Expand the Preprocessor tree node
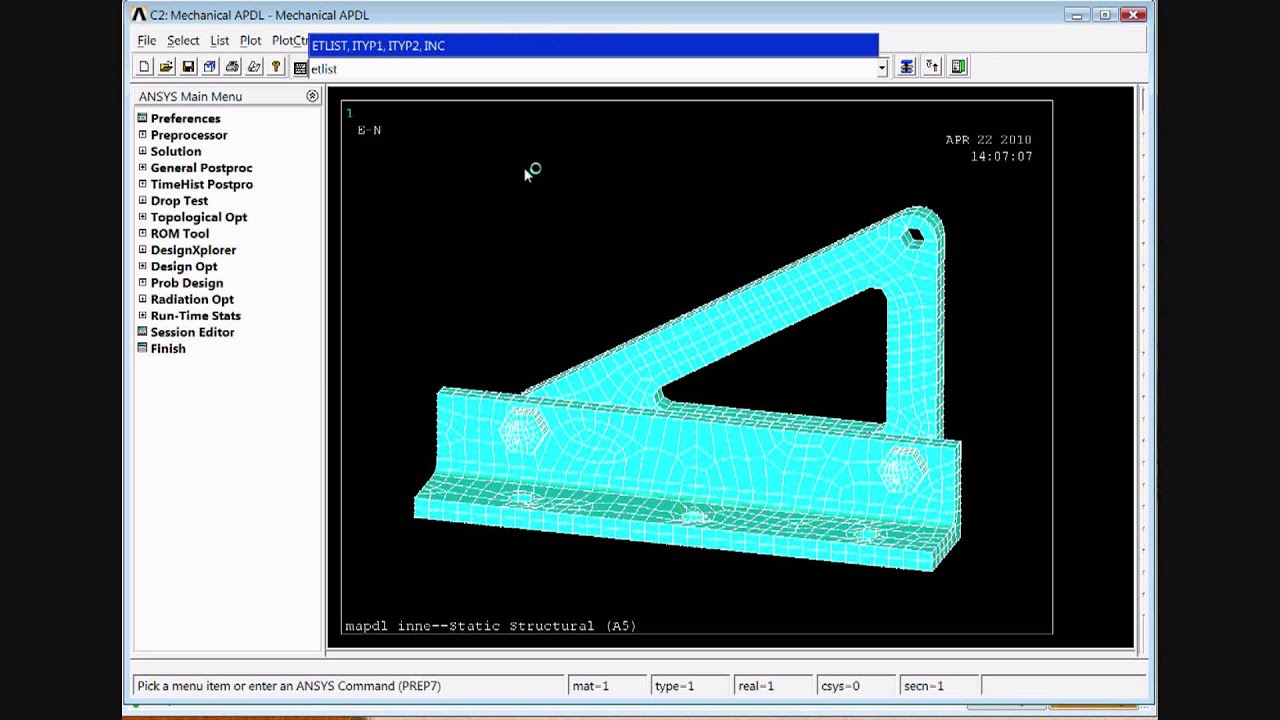The width and height of the screenshot is (1280, 720). click(x=142, y=135)
